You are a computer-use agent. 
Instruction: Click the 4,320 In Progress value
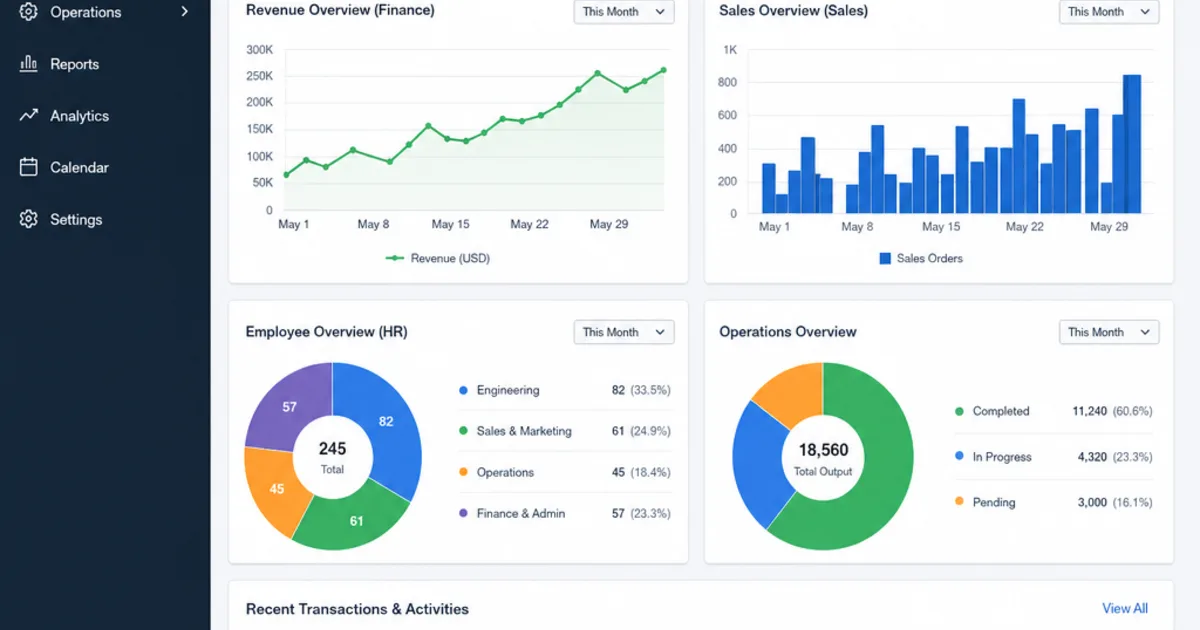point(1092,457)
